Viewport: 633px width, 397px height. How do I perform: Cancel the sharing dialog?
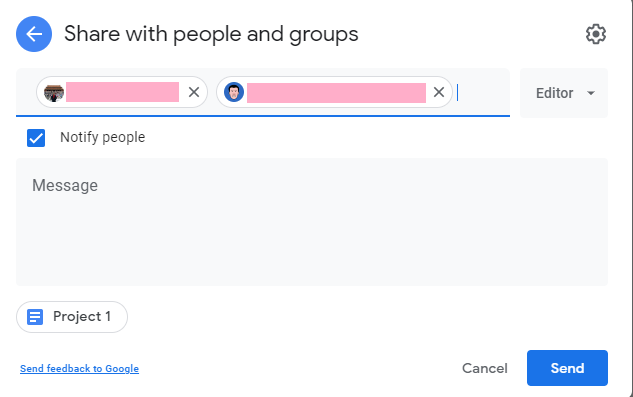tap(484, 368)
